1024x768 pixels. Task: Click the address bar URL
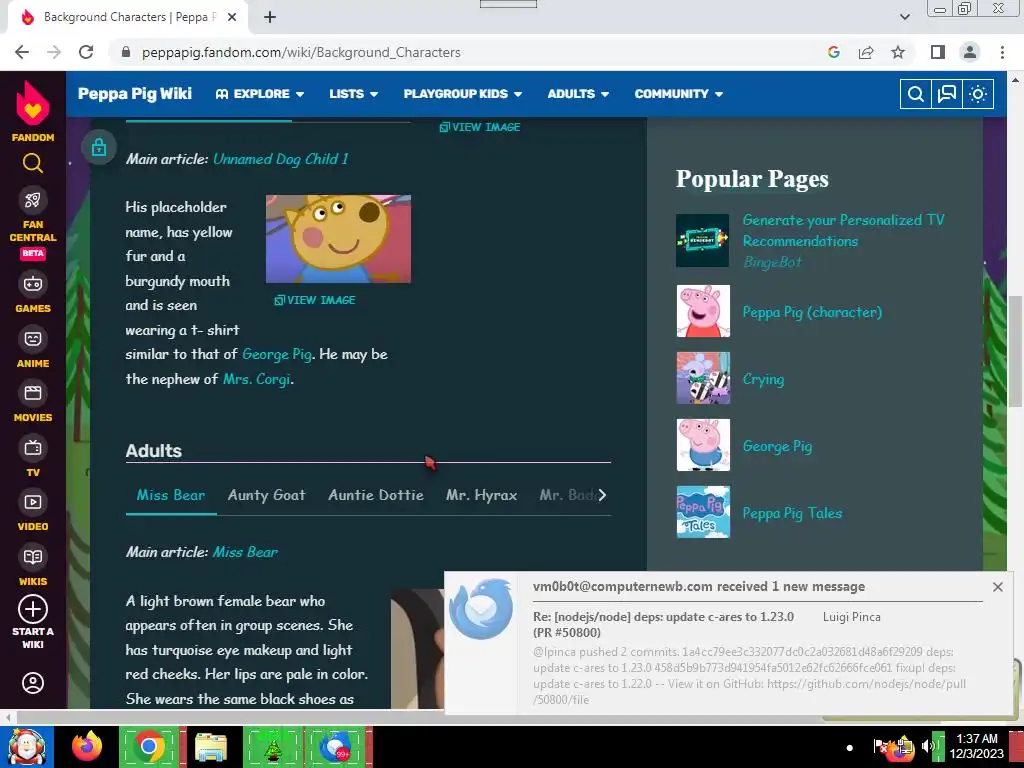[301, 52]
